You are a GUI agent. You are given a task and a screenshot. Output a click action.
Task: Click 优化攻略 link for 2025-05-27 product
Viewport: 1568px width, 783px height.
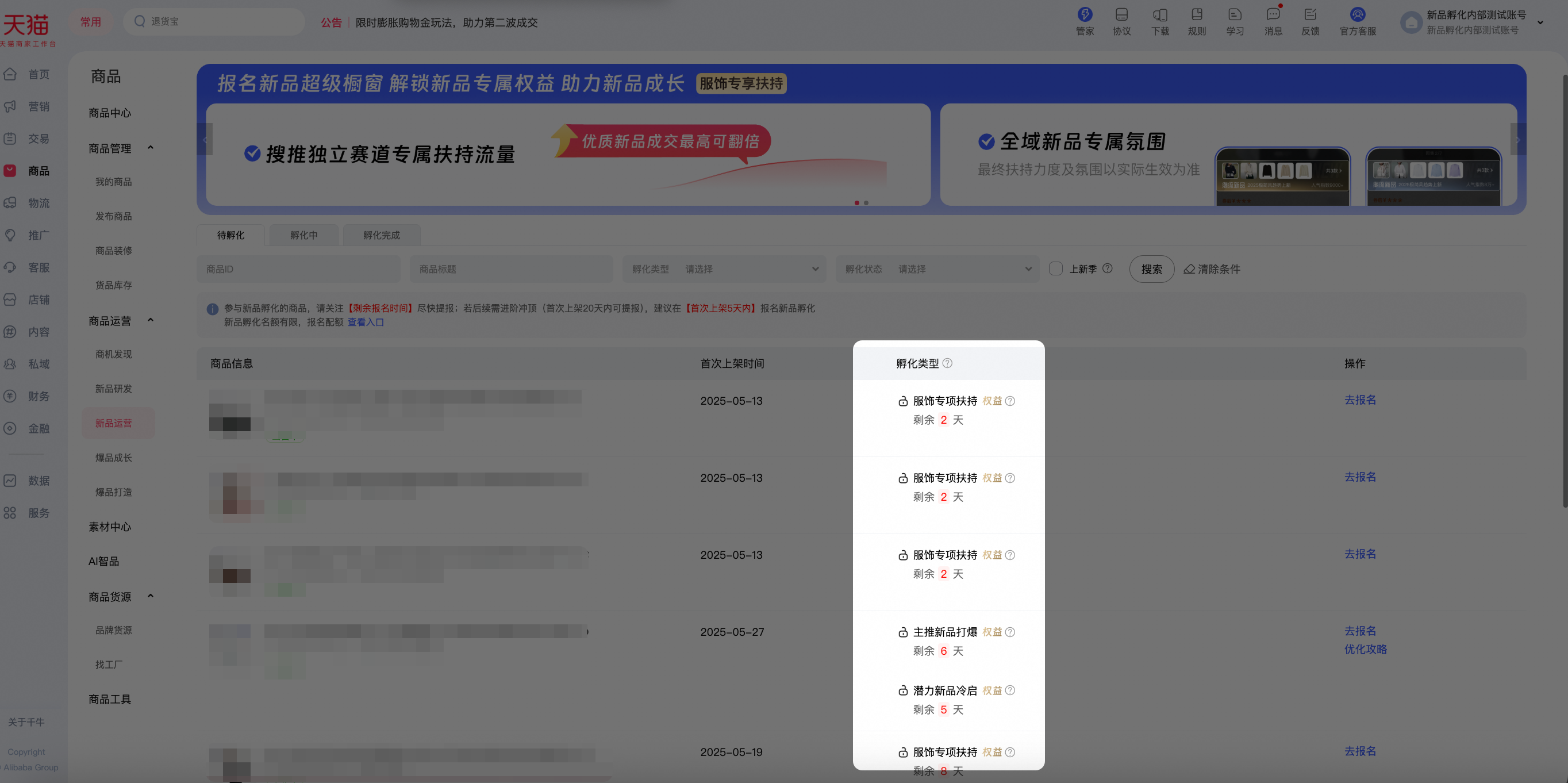click(x=1365, y=650)
